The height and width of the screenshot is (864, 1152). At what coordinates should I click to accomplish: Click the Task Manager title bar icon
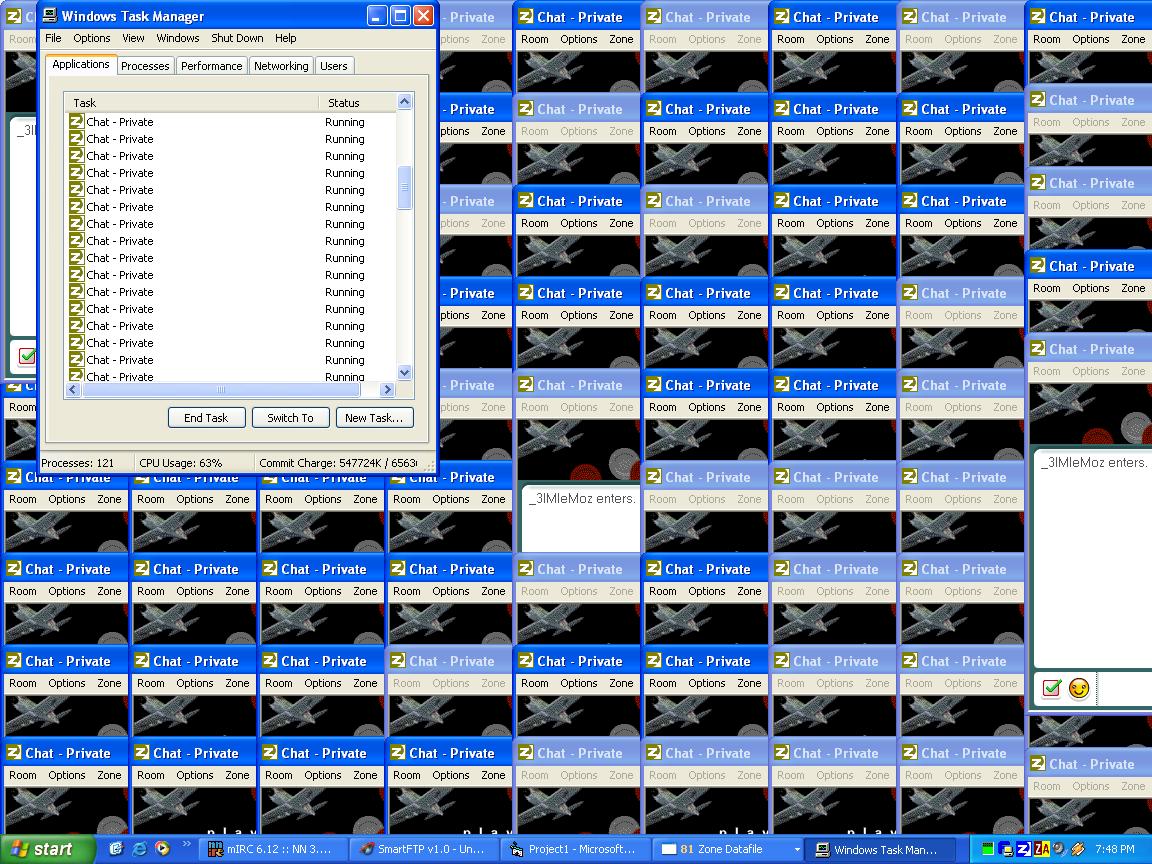click(x=49, y=15)
